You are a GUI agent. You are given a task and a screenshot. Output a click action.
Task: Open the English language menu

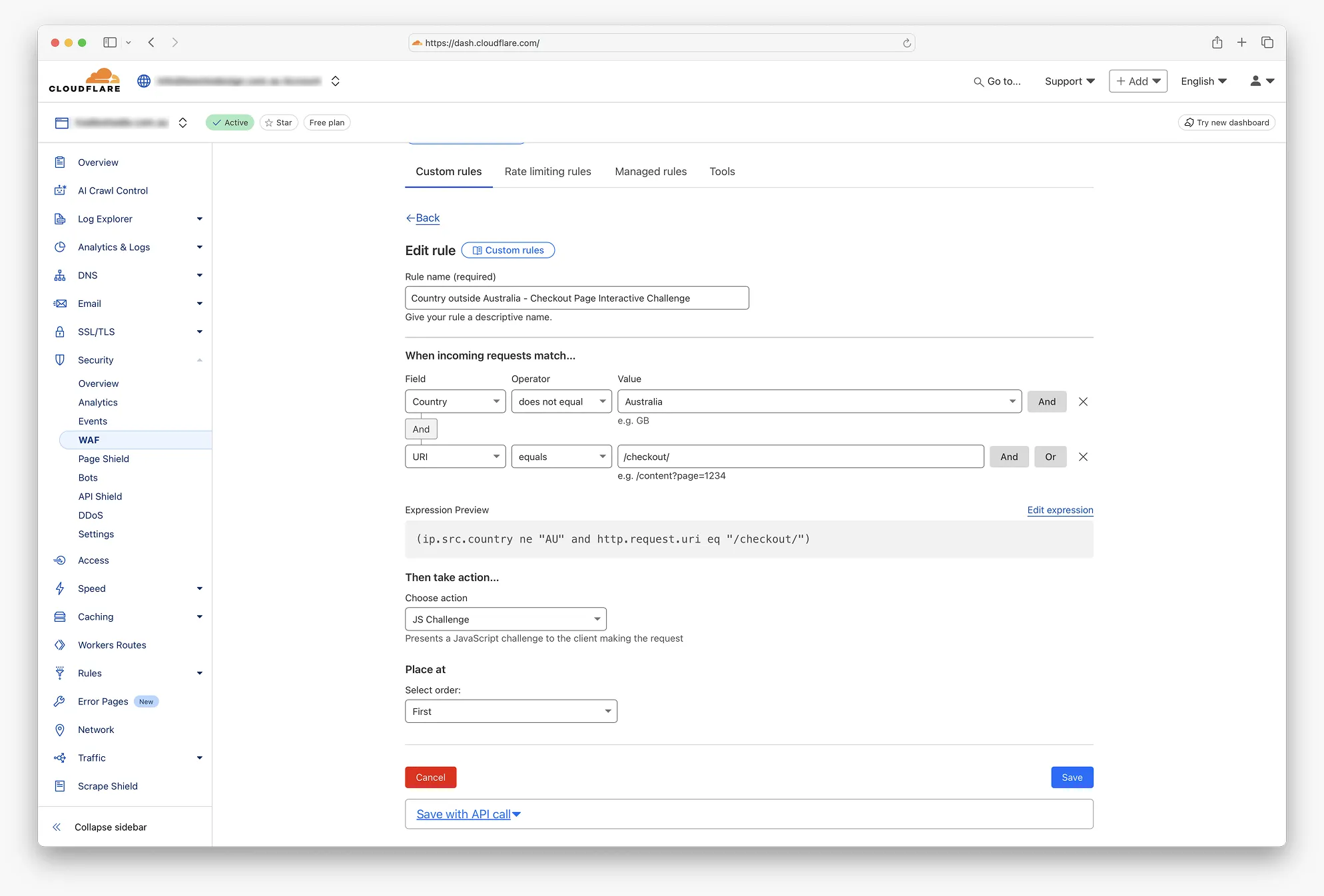[1203, 81]
